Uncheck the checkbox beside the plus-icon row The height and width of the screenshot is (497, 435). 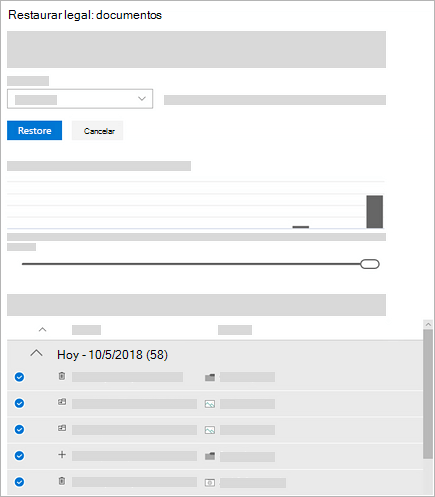tap(19, 456)
